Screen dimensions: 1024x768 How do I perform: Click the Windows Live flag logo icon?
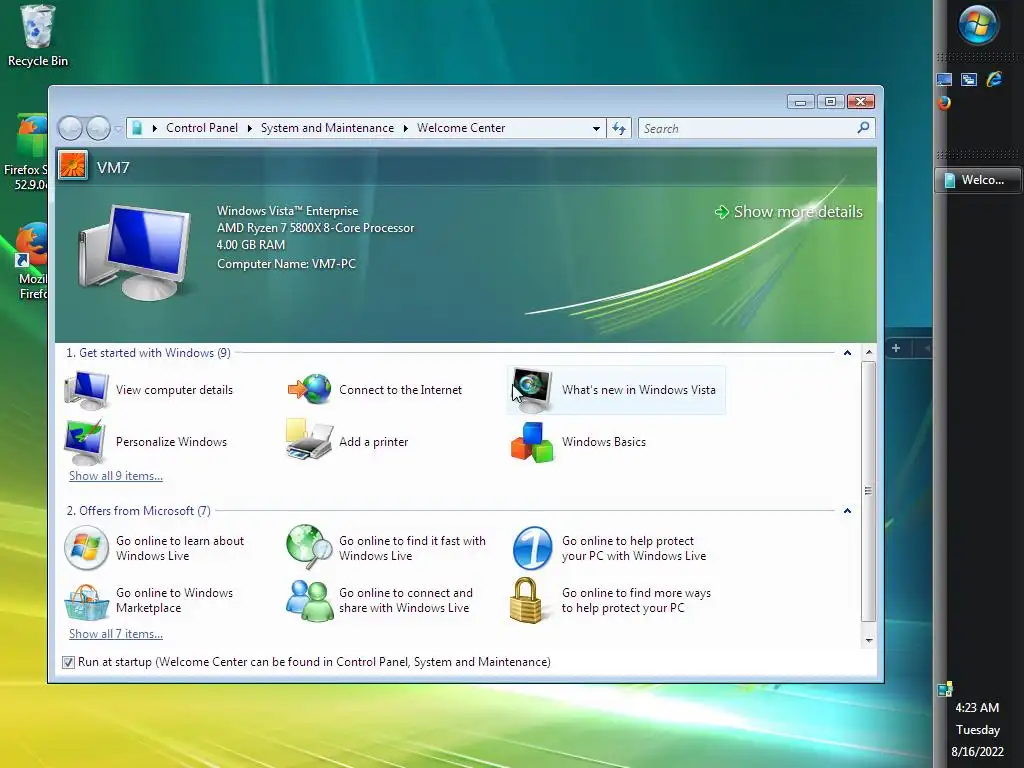pyautogui.click(x=86, y=548)
